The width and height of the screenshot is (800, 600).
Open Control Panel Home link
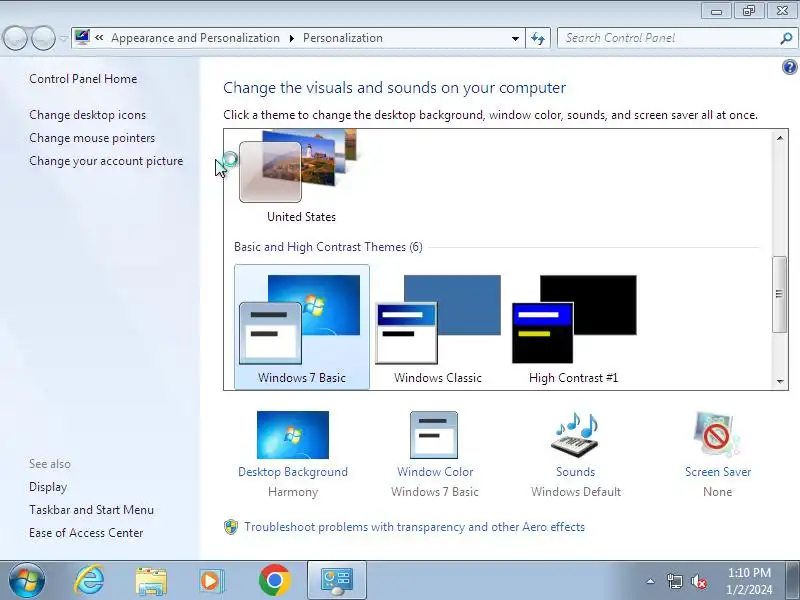(x=83, y=79)
